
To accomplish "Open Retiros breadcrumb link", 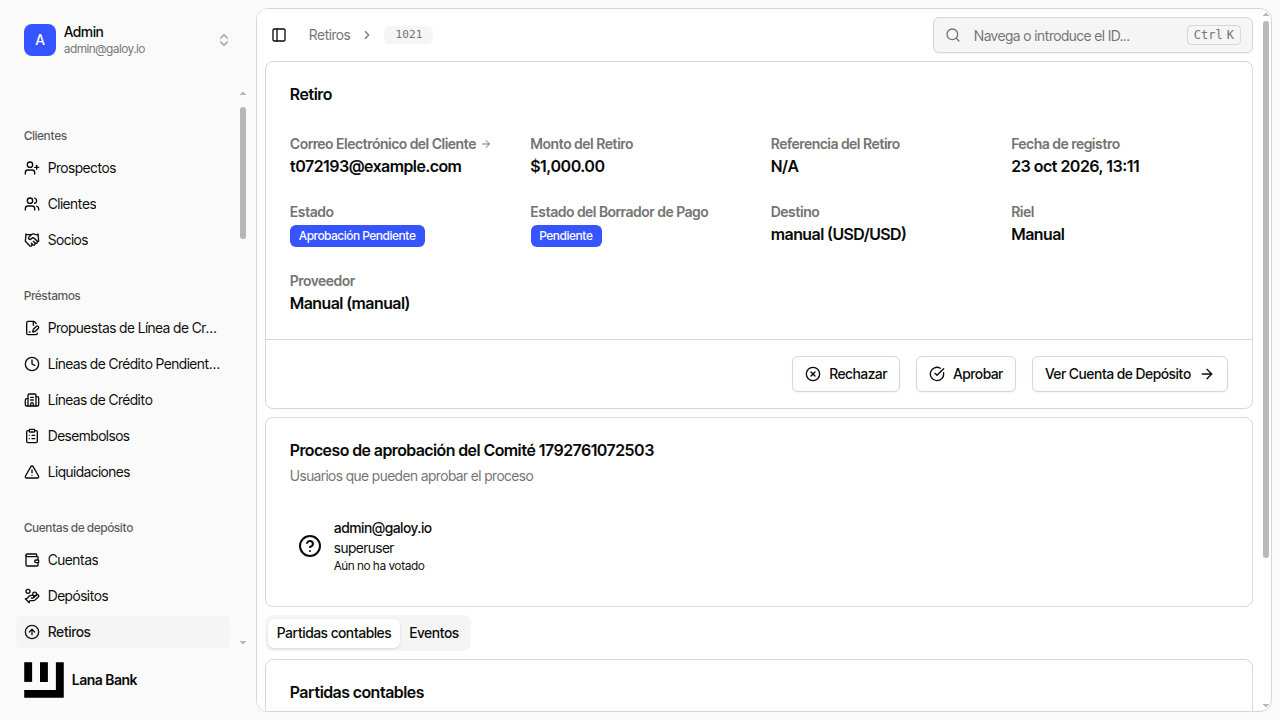I will (330, 35).
